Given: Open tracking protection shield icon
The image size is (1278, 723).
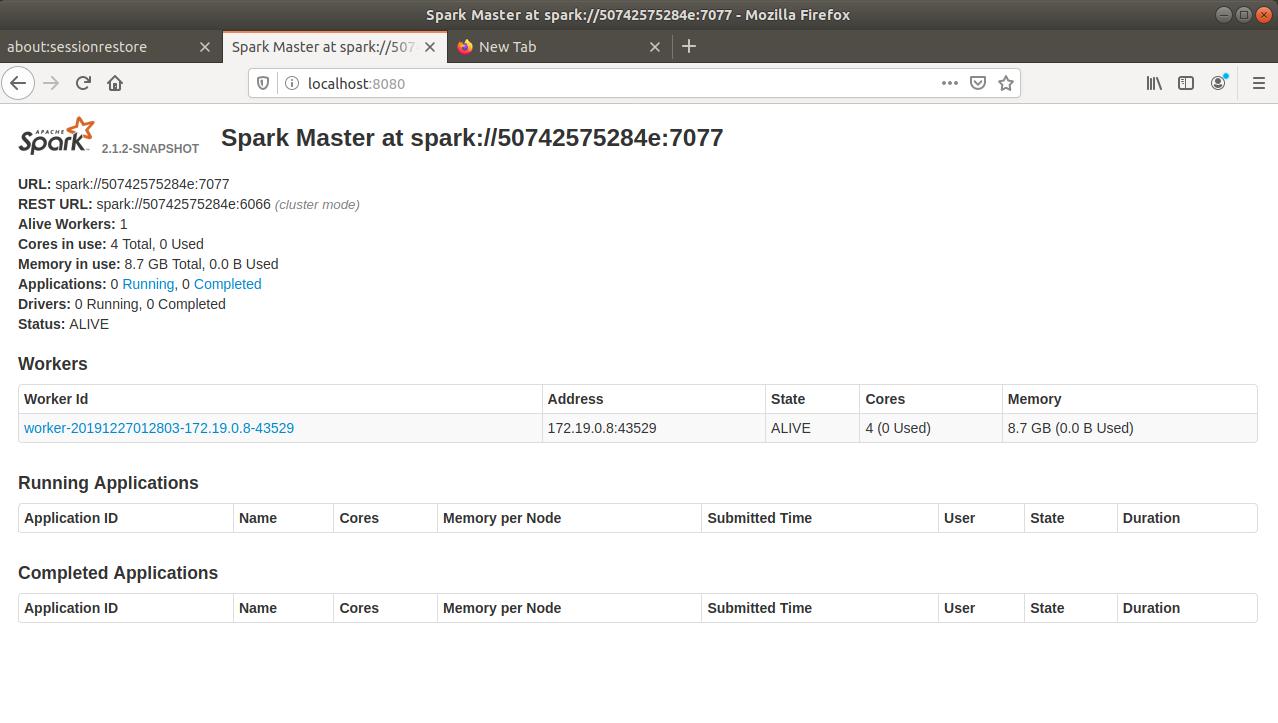Looking at the screenshot, I should [264, 84].
